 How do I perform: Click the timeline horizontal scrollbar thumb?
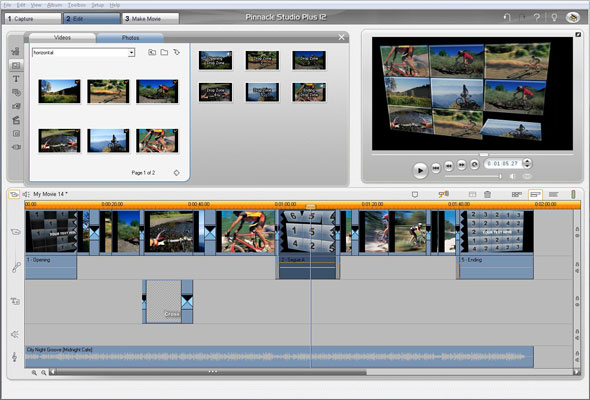tap(211, 372)
